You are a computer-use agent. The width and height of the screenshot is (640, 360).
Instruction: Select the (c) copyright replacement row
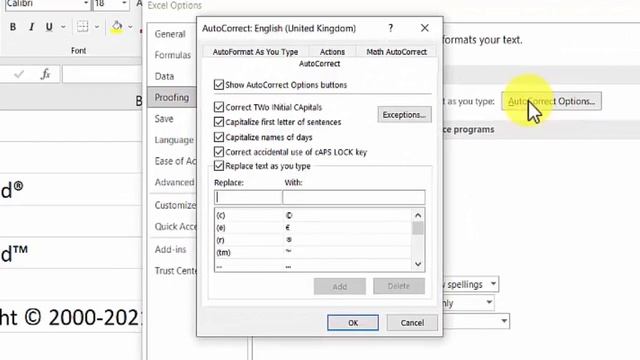point(313,215)
